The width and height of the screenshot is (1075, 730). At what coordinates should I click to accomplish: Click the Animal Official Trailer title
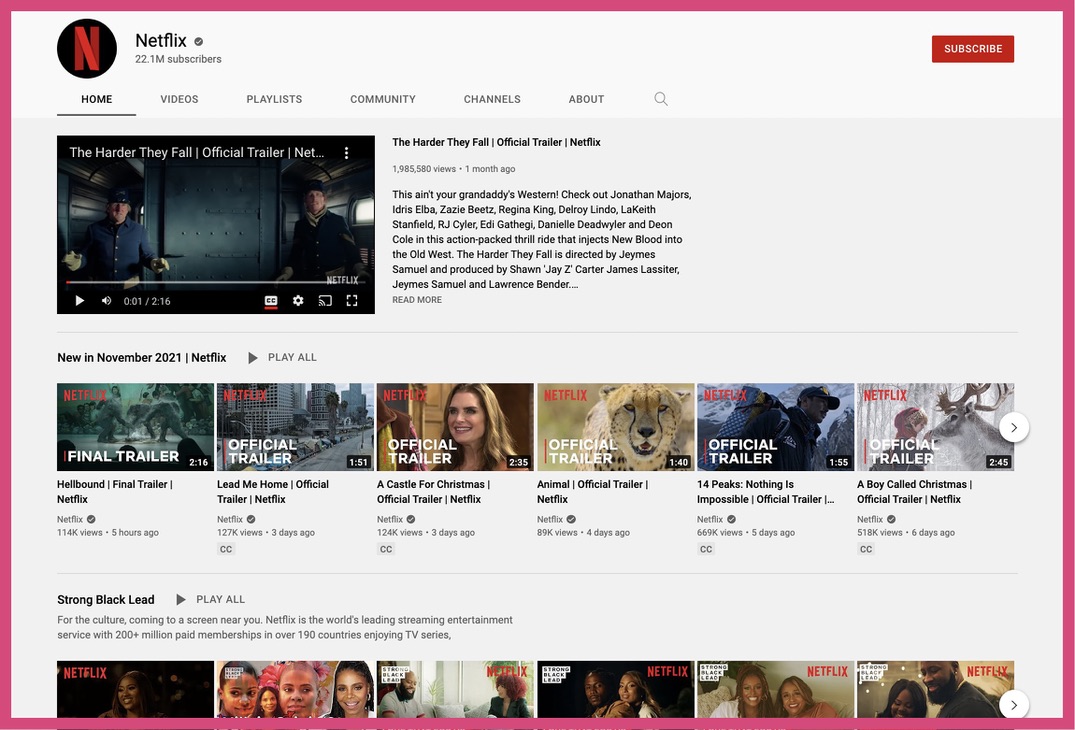pos(592,491)
